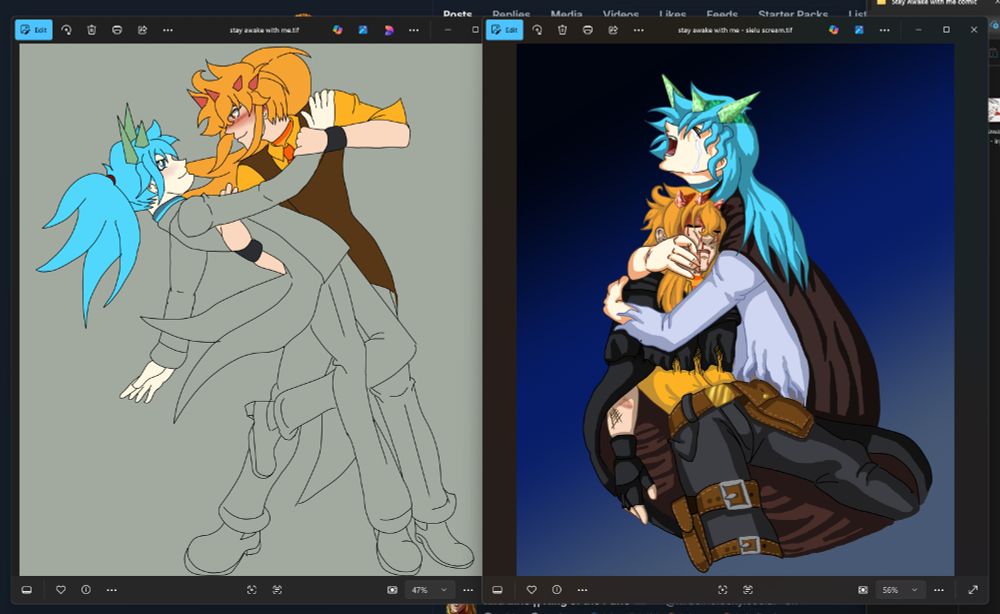Favorite the sielu scream image with heart
The image size is (1000, 614).
coord(531,590)
